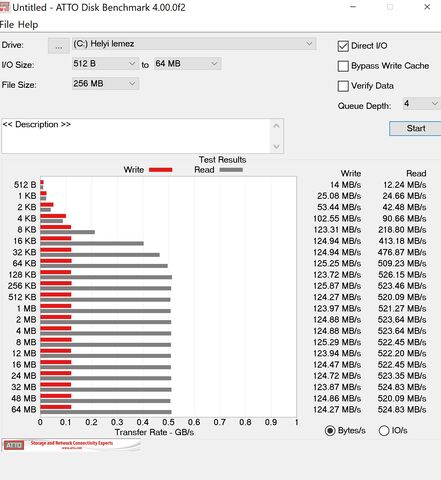The image size is (441, 480).
Task: Click the read value 12.24 MB/s
Action: pyautogui.click(x=405, y=185)
